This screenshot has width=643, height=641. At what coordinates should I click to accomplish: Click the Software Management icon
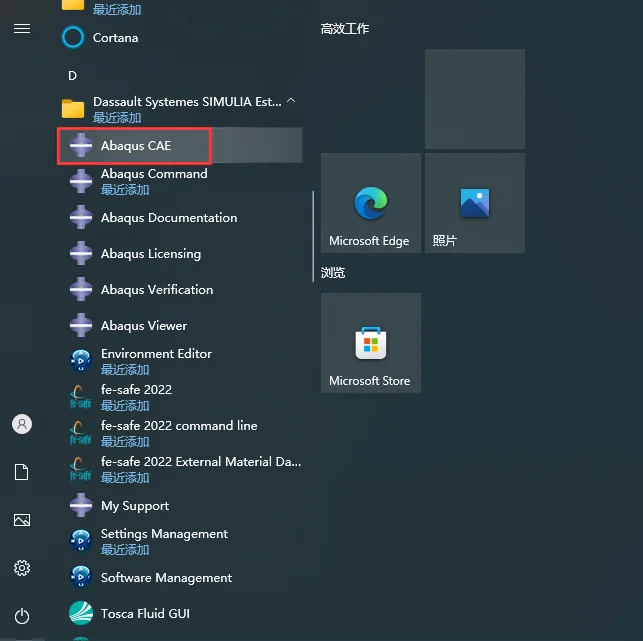(81, 577)
